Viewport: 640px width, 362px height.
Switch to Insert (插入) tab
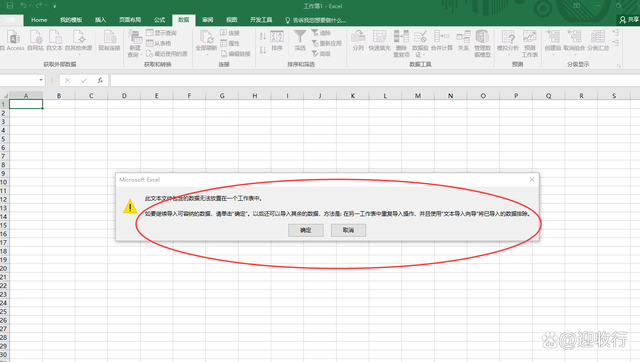tap(100, 20)
